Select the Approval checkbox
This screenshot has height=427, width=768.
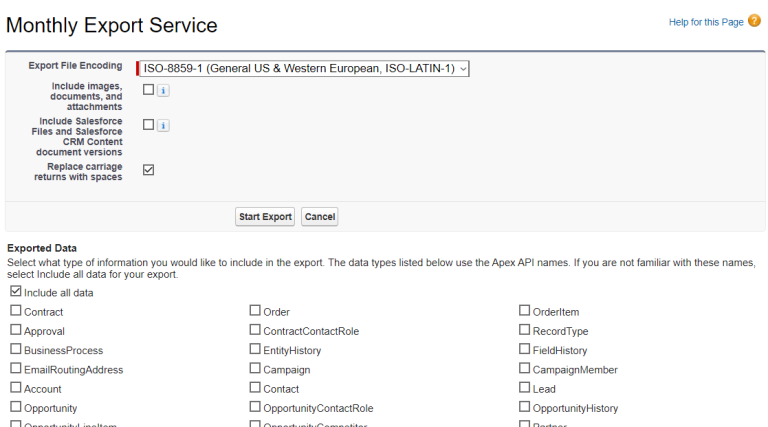coord(15,330)
